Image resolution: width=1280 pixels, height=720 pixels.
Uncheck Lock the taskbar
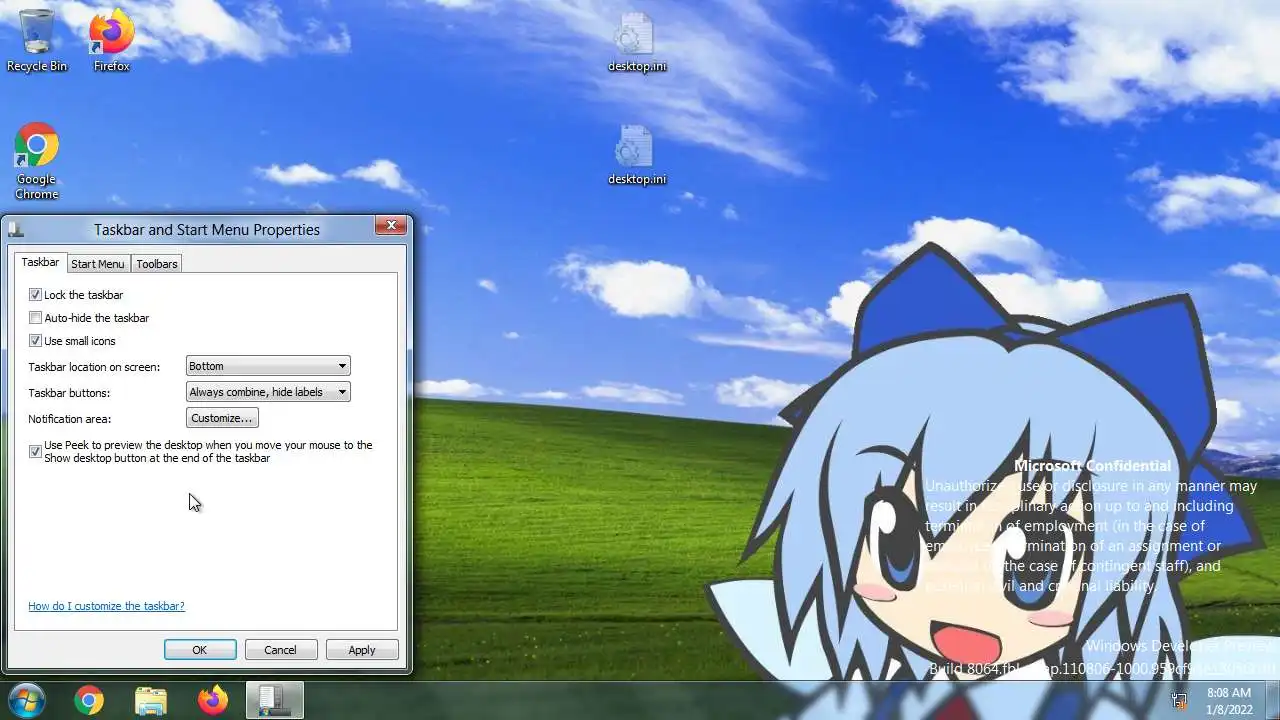coord(36,295)
